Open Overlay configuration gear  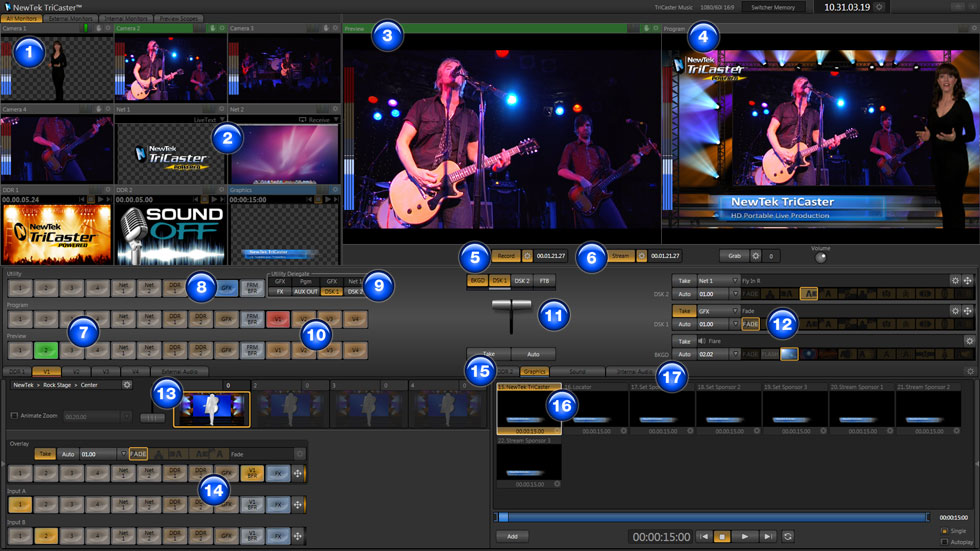click(300, 454)
